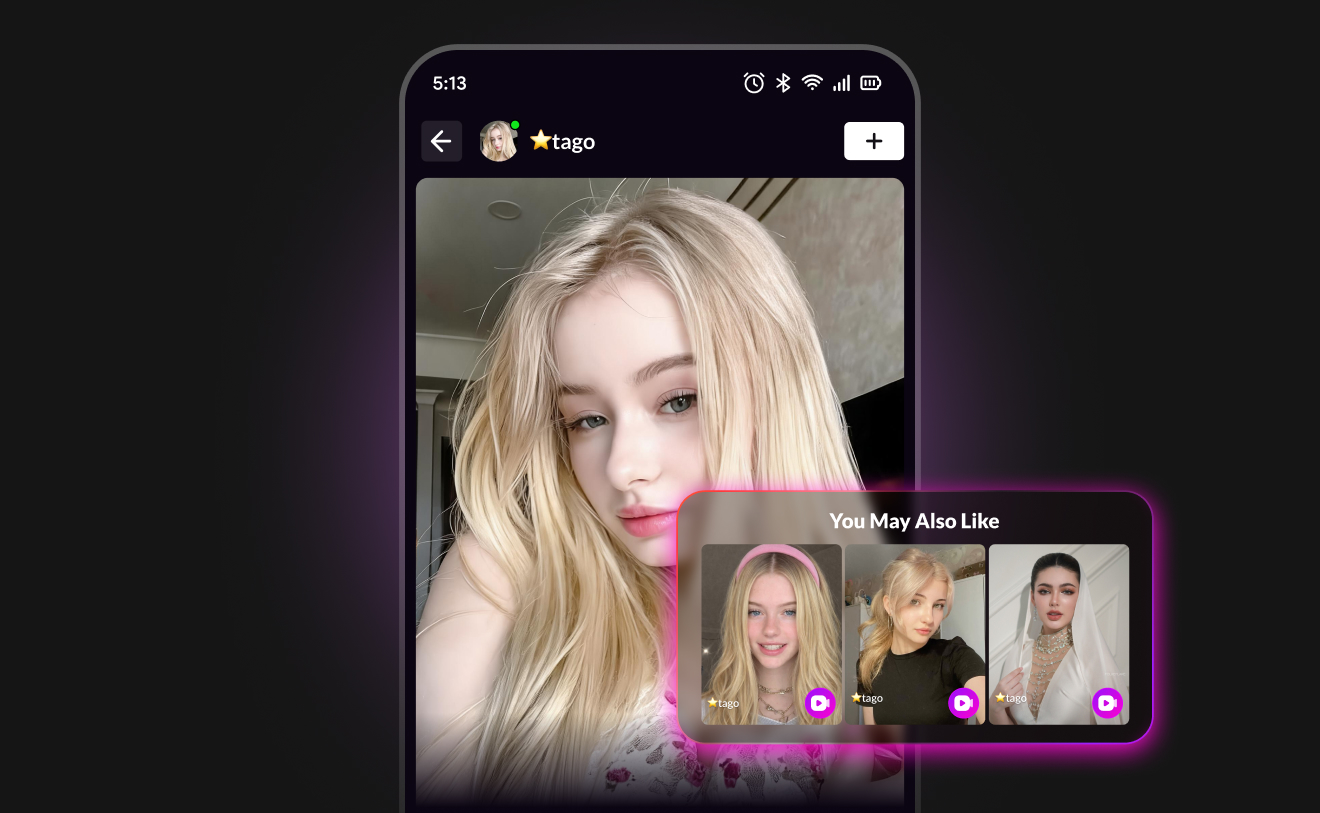Start video call on the pink headband thumbnail
The height and width of the screenshot is (813, 1320).
click(820, 703)
